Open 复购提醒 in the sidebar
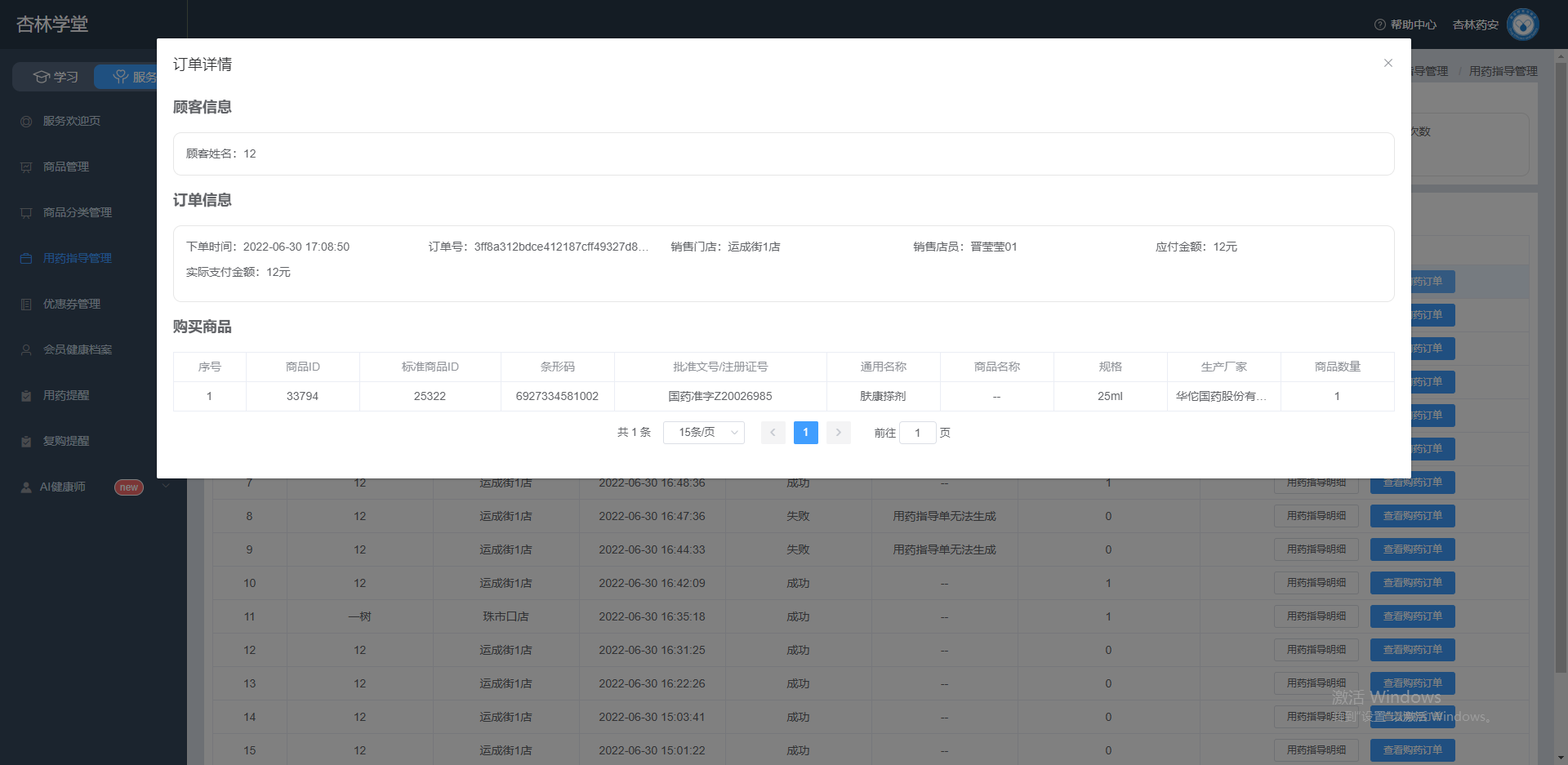This screenshot has width=1568, height=765. point(66,441)
